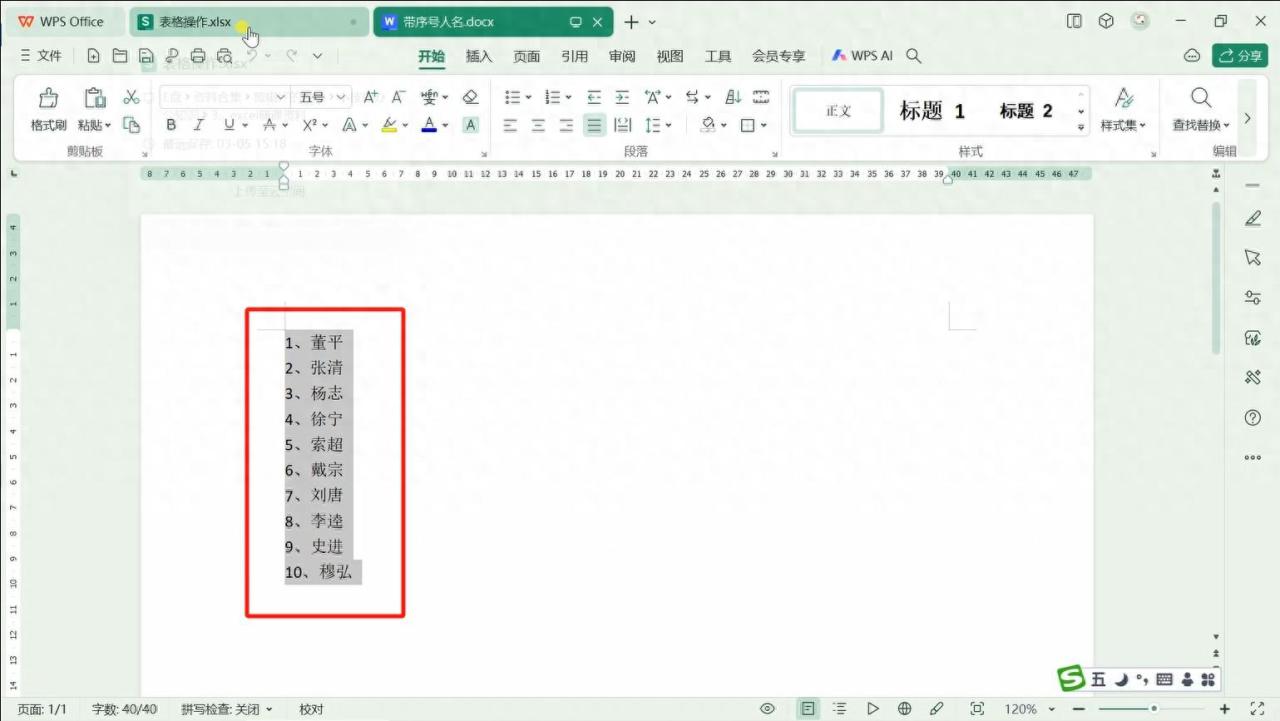Open the 审阅 (Review) tab
The image size is (1280, 721).
pos(622,56)
